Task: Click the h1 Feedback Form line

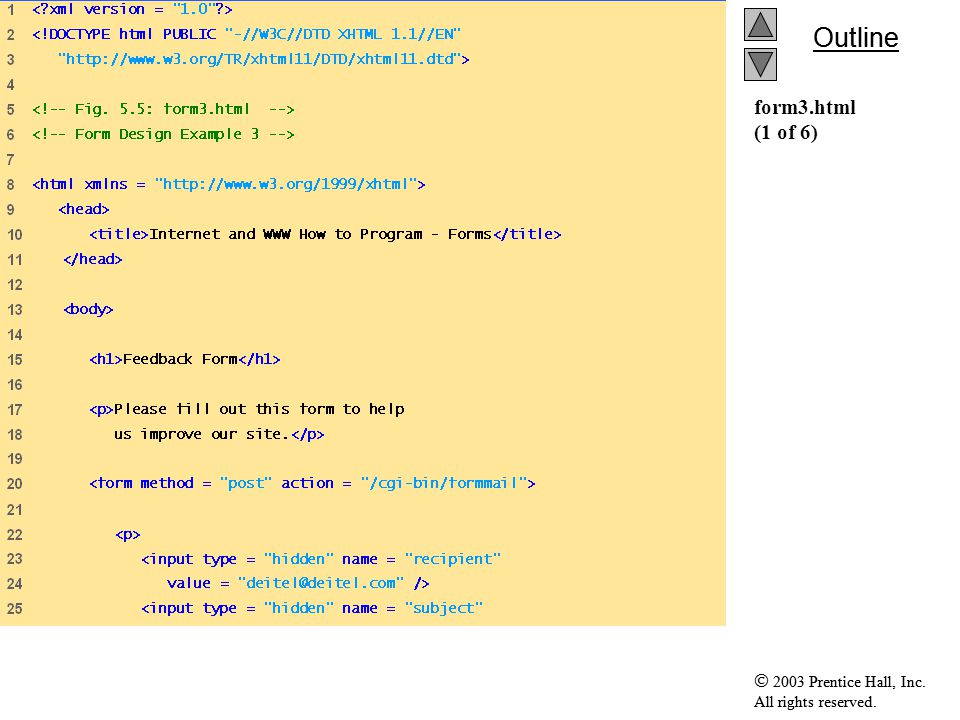Action: click(x=185, y=359)
